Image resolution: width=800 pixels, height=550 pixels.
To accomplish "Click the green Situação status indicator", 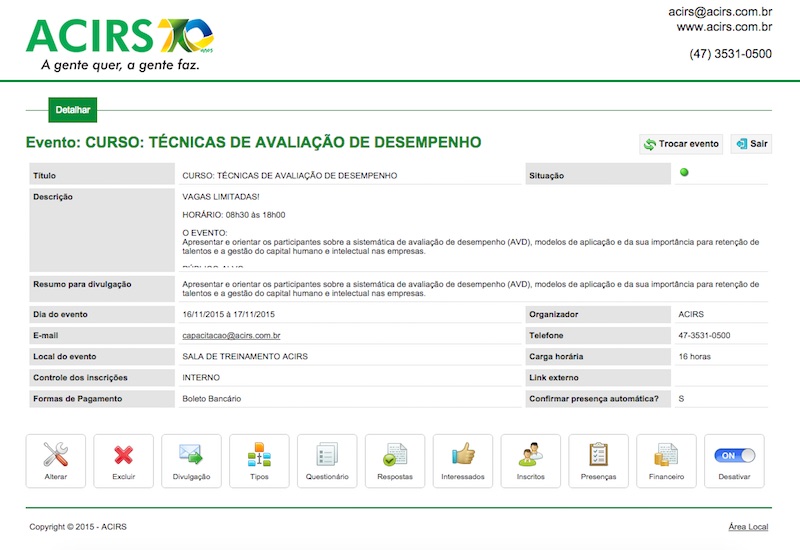I will (685, 173).
